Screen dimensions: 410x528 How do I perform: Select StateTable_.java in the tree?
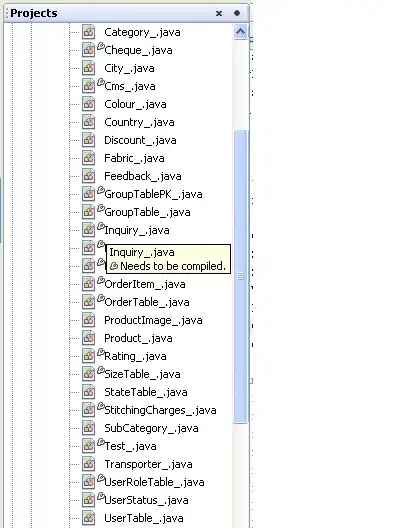(146, 392)
